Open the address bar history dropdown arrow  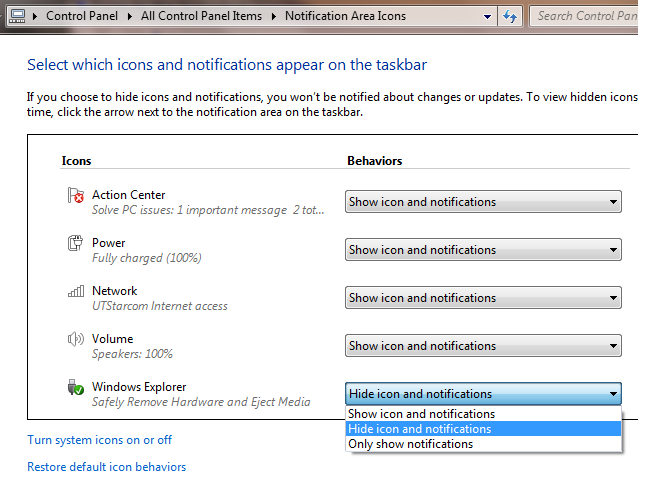click(487, 16)
